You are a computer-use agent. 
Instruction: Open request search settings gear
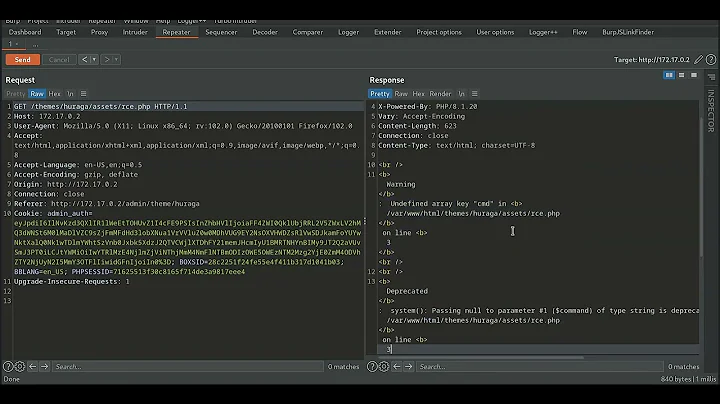[20, 366]
